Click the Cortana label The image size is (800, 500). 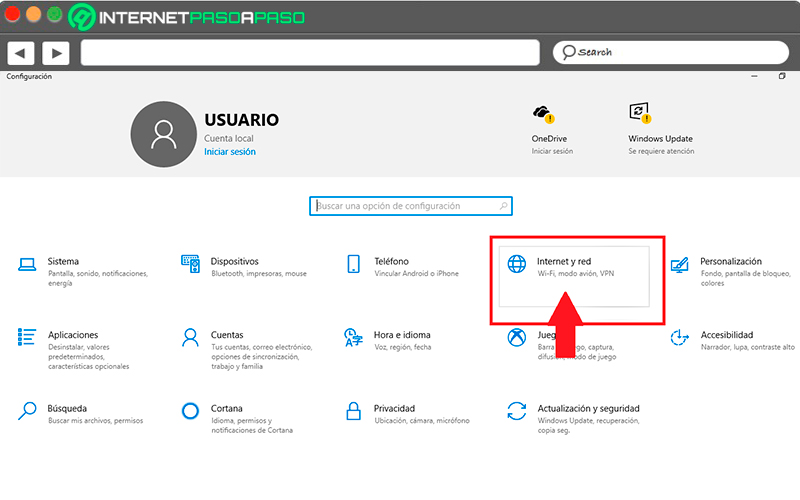click(x=227, y=408)
